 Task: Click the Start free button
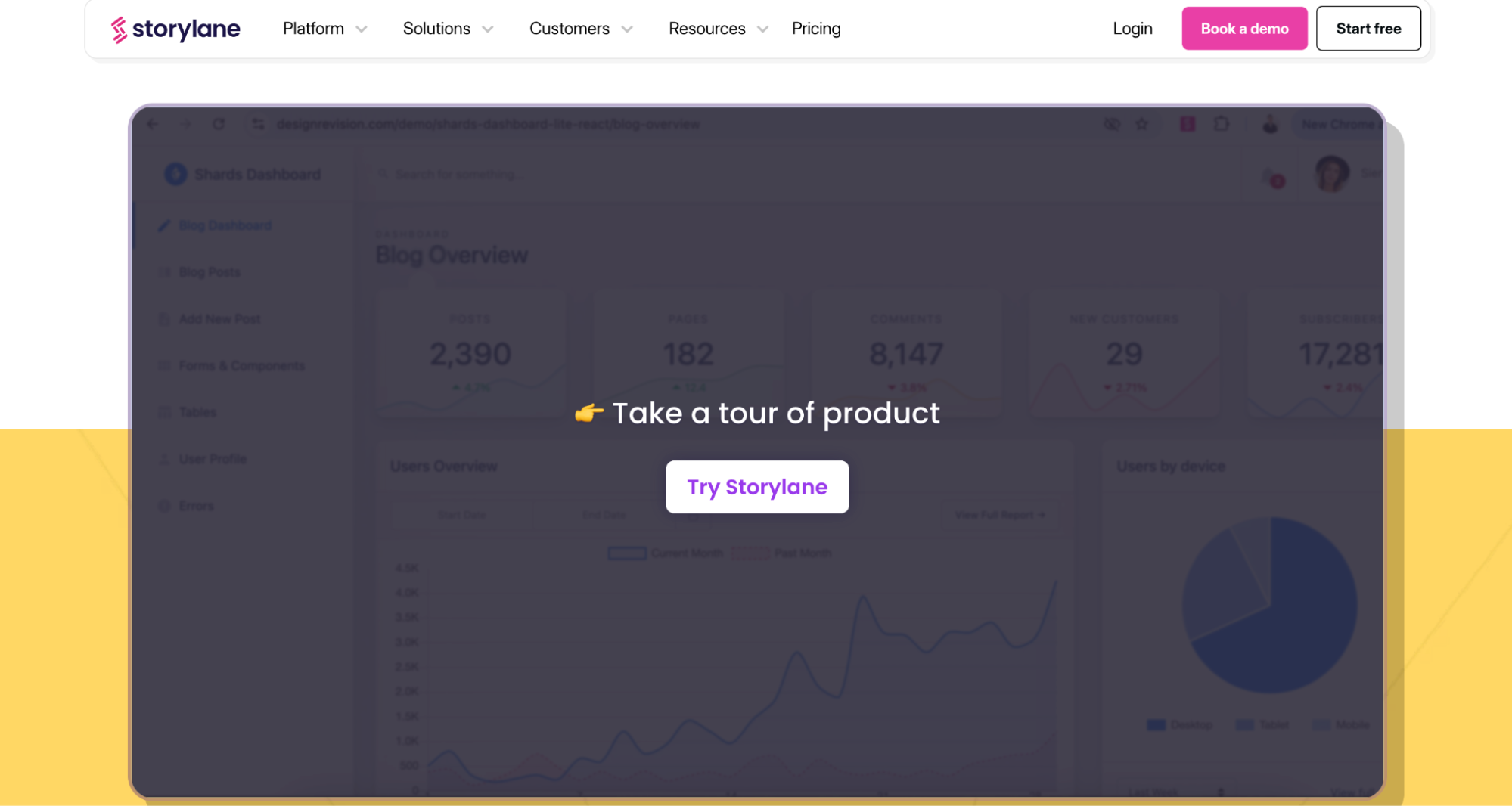tap(1368, 29)
